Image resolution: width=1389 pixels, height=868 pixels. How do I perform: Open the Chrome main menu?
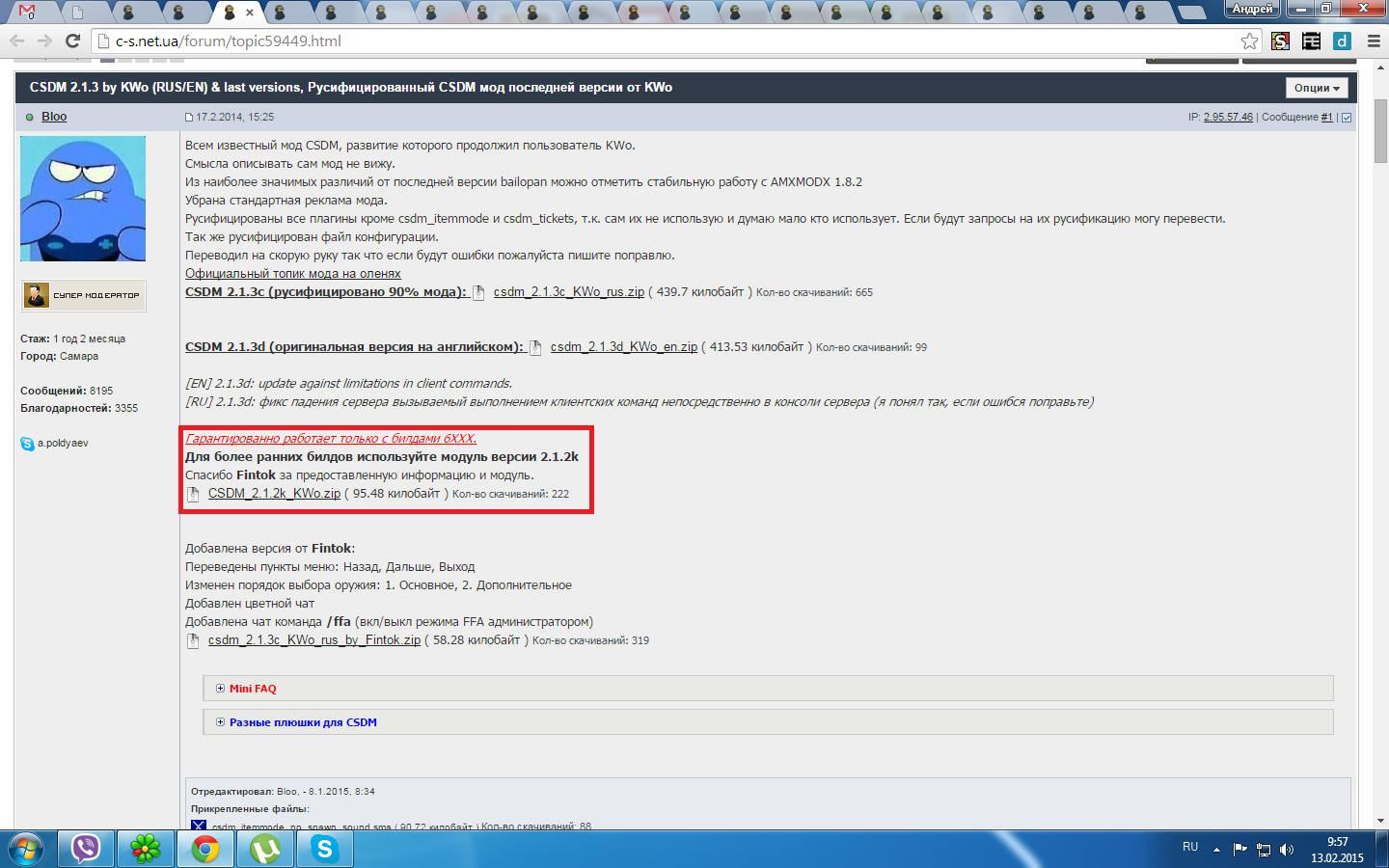coord(1374,41)
